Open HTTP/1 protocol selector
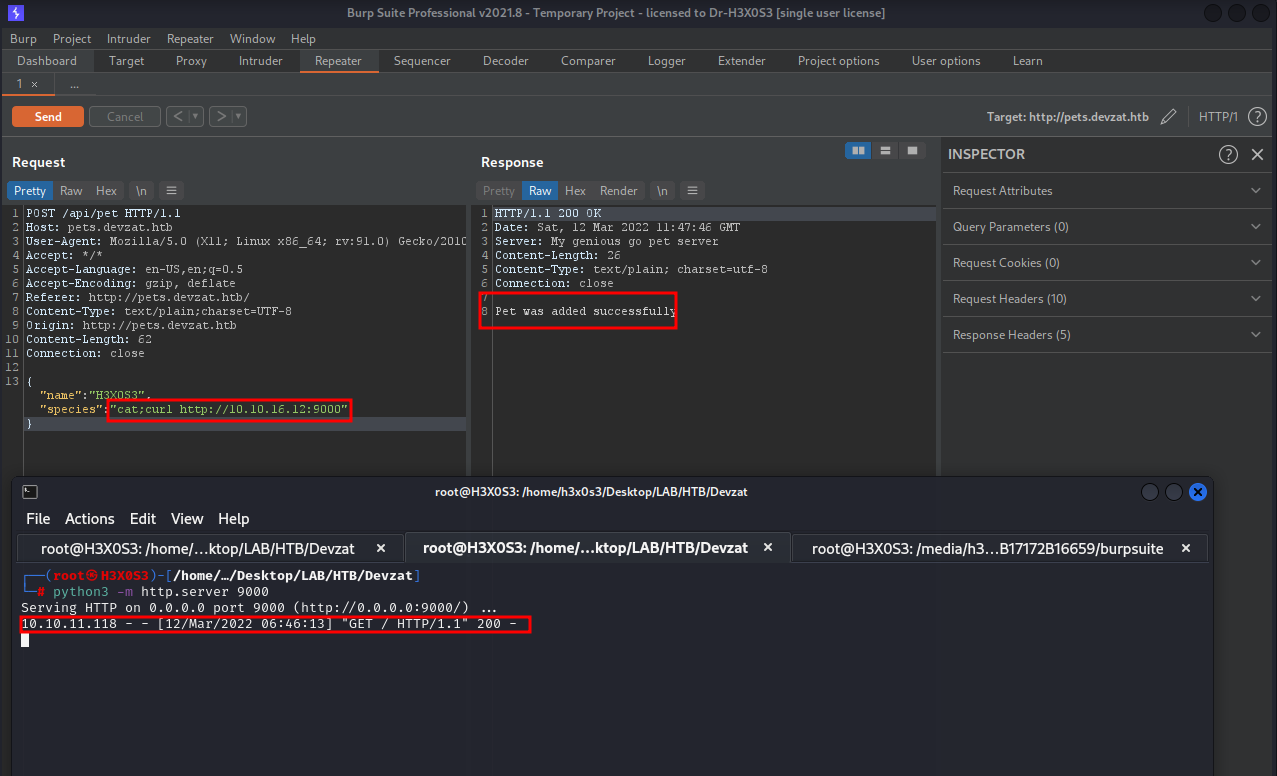1277x776 pixels. (1218, 117)
